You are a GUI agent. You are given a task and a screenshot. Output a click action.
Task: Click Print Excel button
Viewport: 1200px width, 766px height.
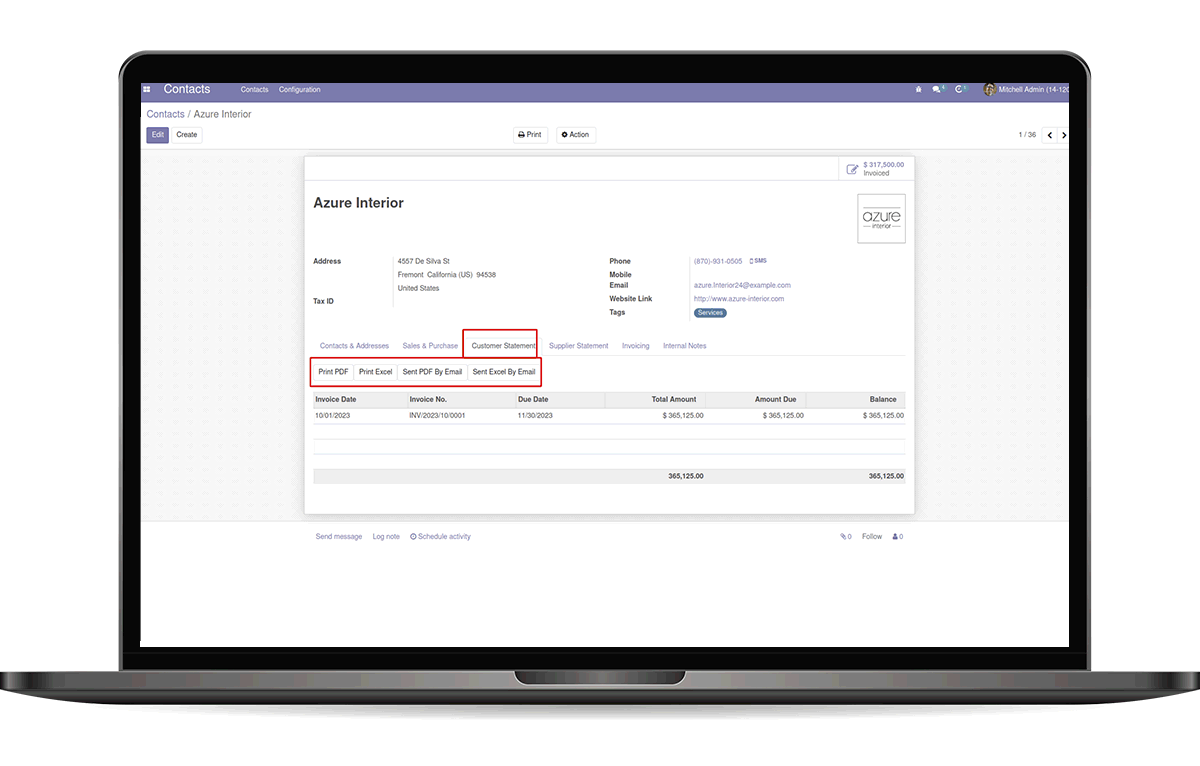(x=376, y=372)
